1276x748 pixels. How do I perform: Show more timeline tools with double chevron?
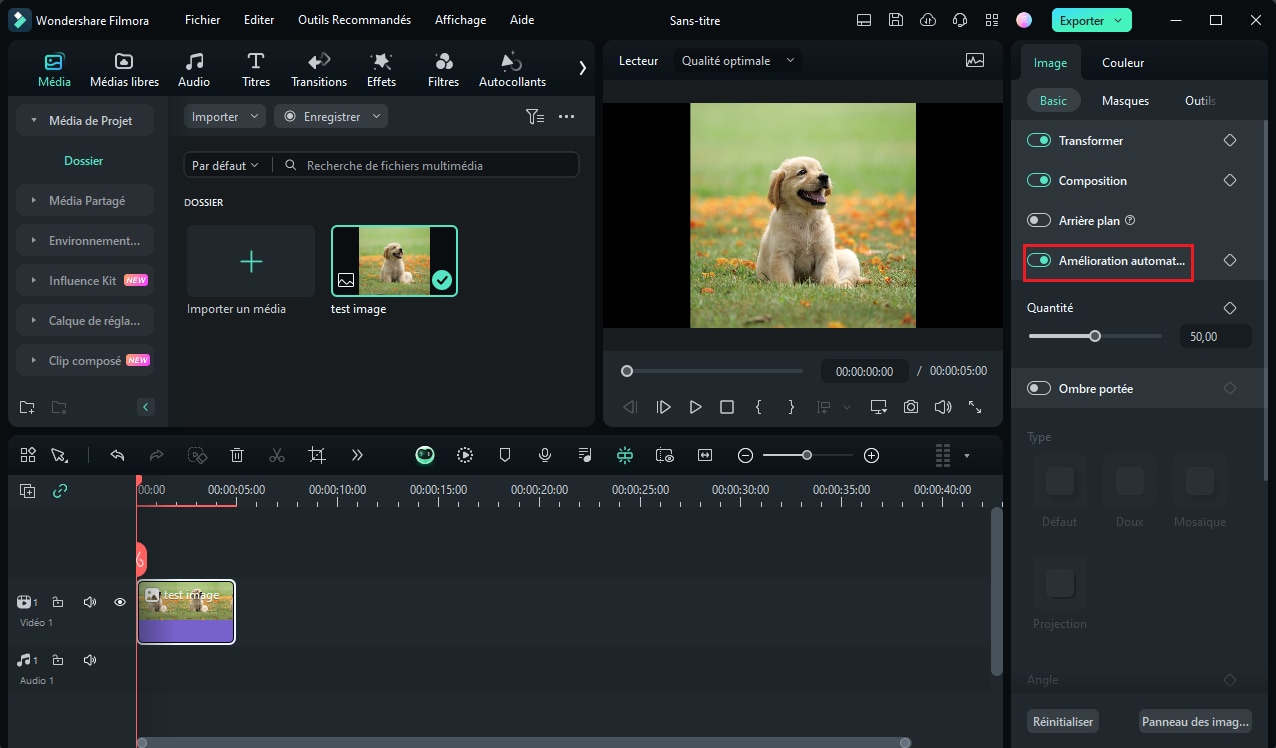pyautogui.click(x=357, y=455)
